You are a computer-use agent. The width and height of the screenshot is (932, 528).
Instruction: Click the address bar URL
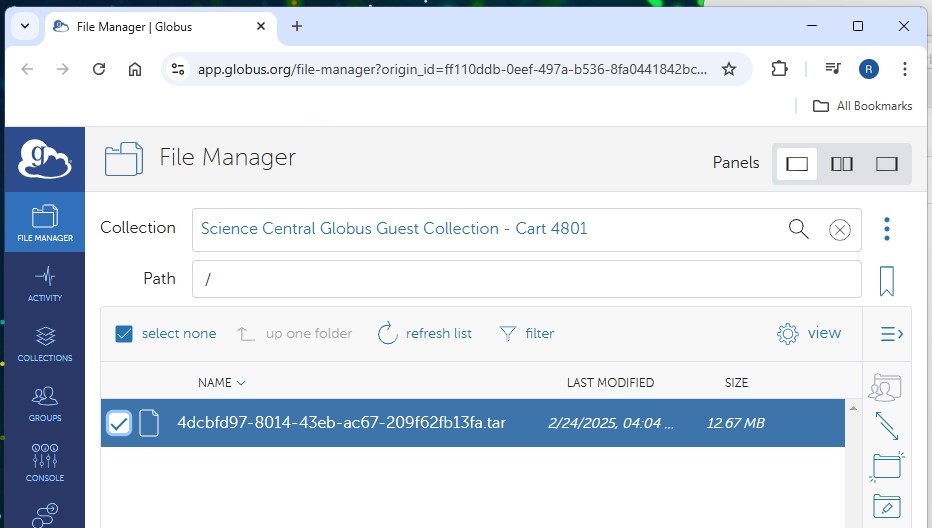coord(452,70)
